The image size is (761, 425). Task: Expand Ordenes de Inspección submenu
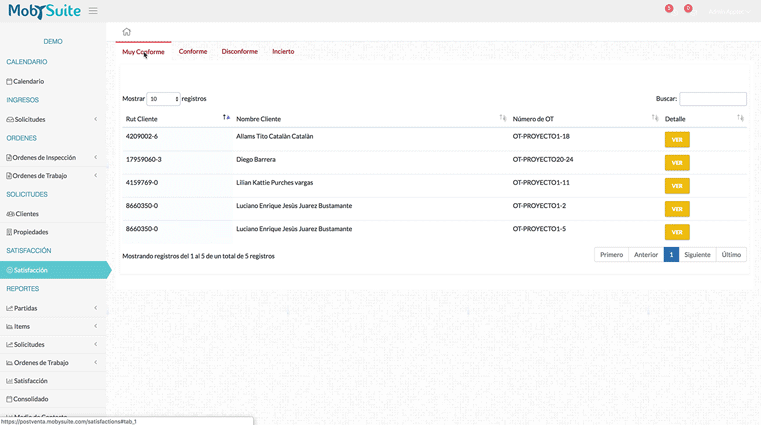point(52,158)
